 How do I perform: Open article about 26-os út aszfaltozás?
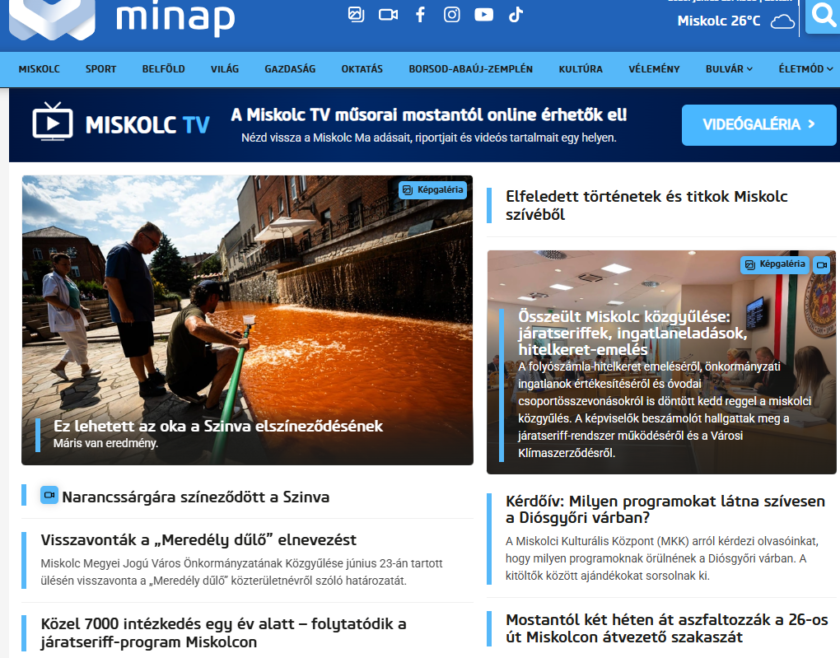667,628
